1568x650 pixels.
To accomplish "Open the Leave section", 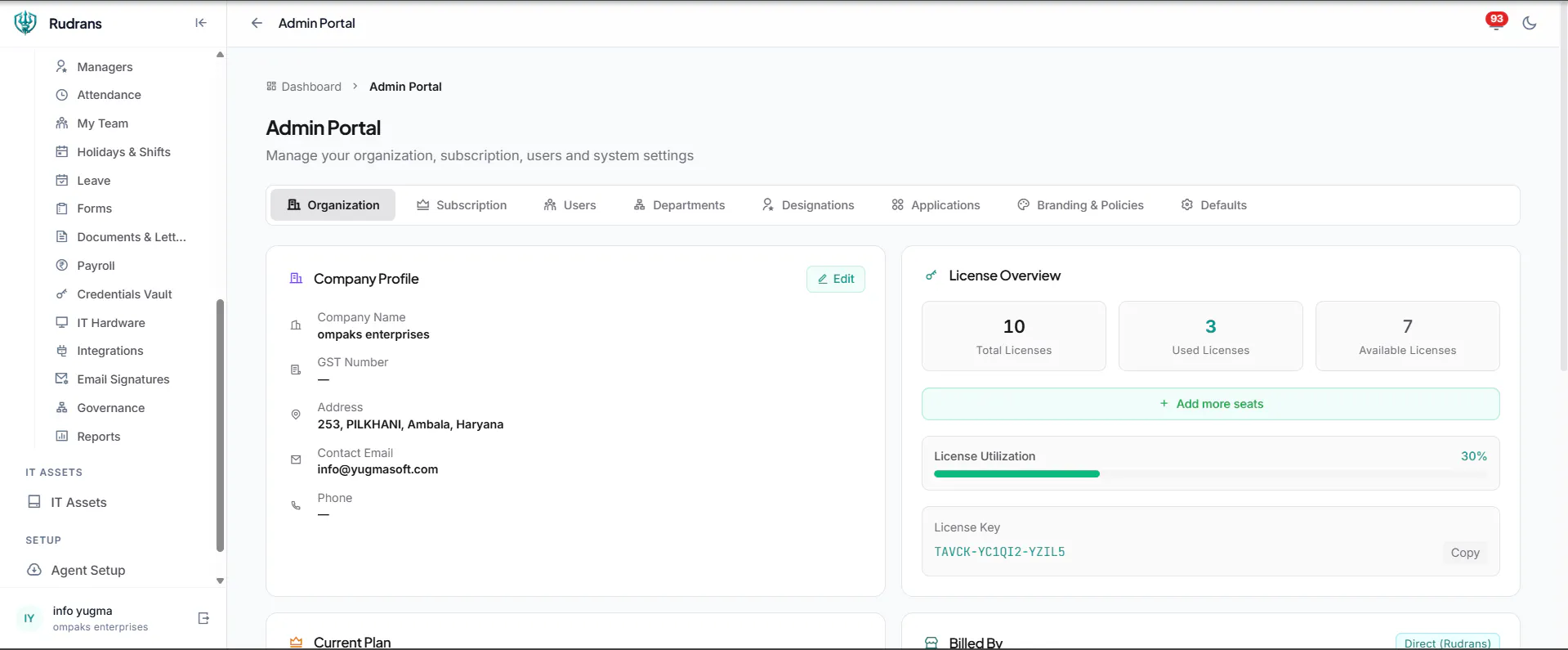I will point(93,181).
